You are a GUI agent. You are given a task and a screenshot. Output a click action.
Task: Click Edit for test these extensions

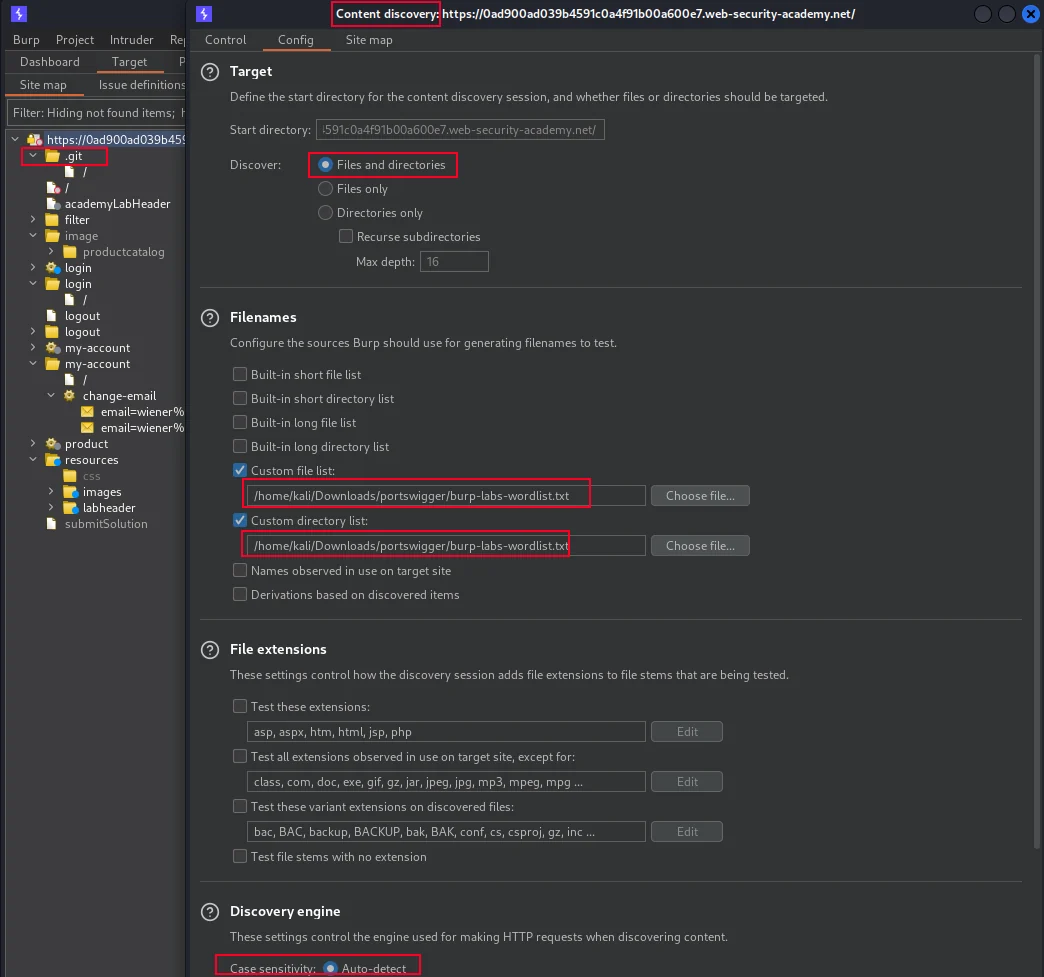coord(686,731)
